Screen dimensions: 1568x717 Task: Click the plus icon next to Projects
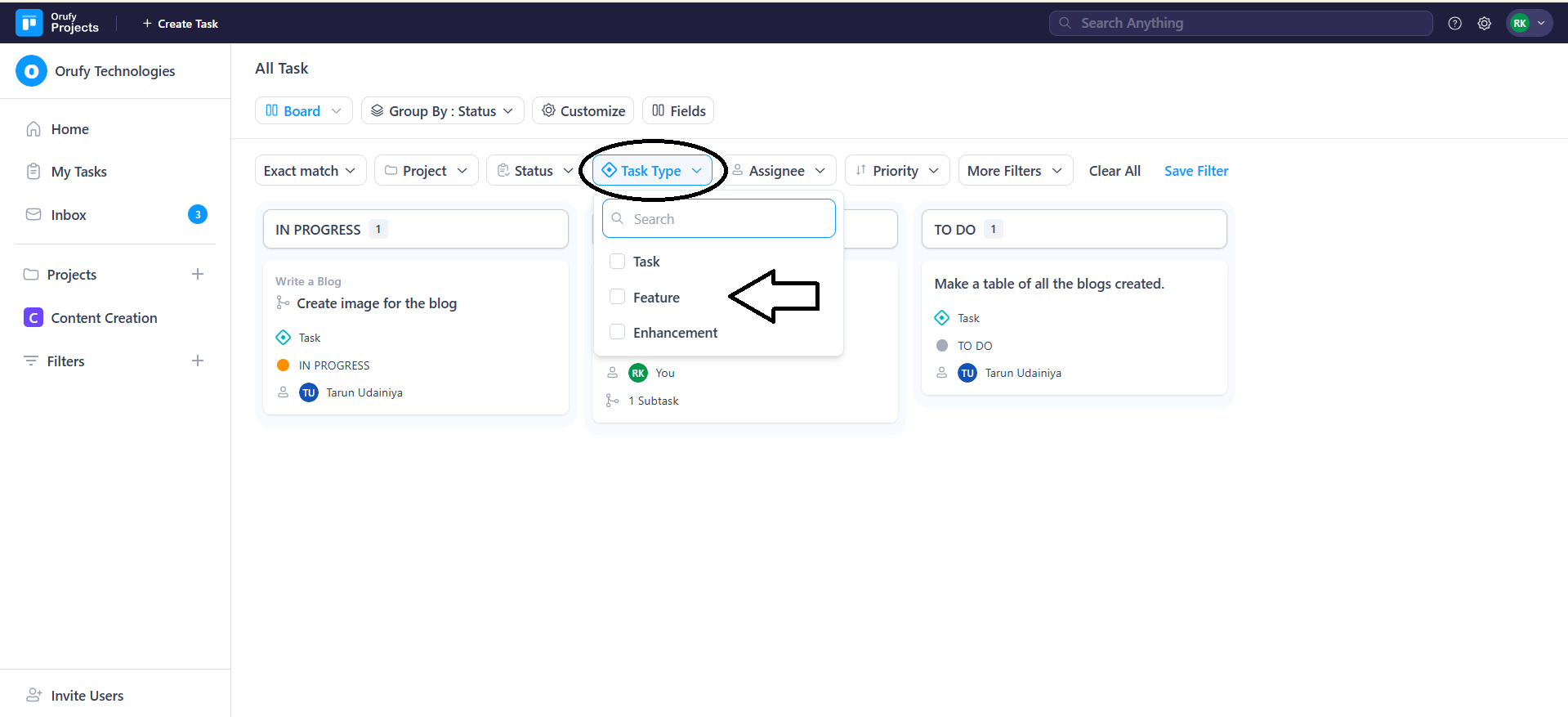pyautogui.click(x=197, y=274)
